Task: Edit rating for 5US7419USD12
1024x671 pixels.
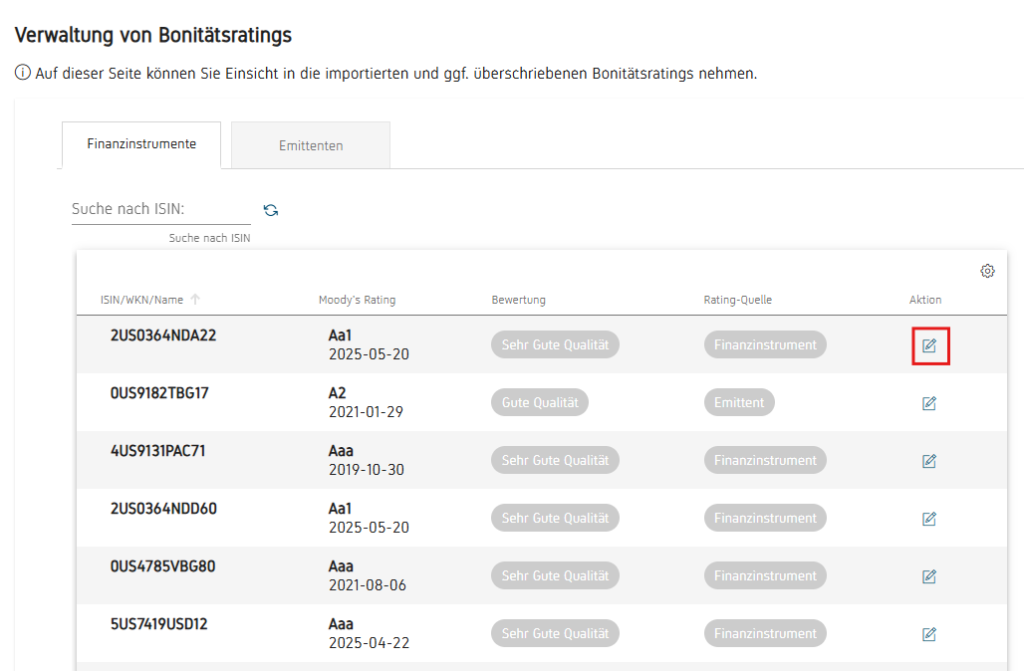Action: pyautogui.click(x=929, y=634)
